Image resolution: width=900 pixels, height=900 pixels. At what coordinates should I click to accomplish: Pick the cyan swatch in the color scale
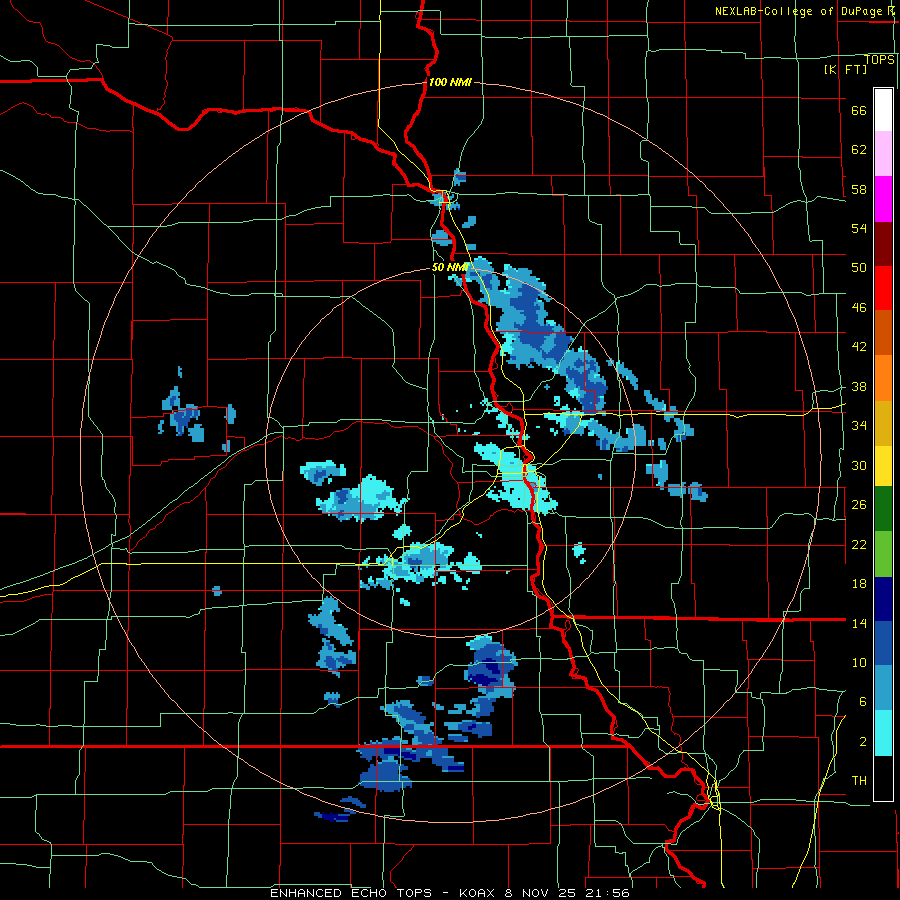883,733
